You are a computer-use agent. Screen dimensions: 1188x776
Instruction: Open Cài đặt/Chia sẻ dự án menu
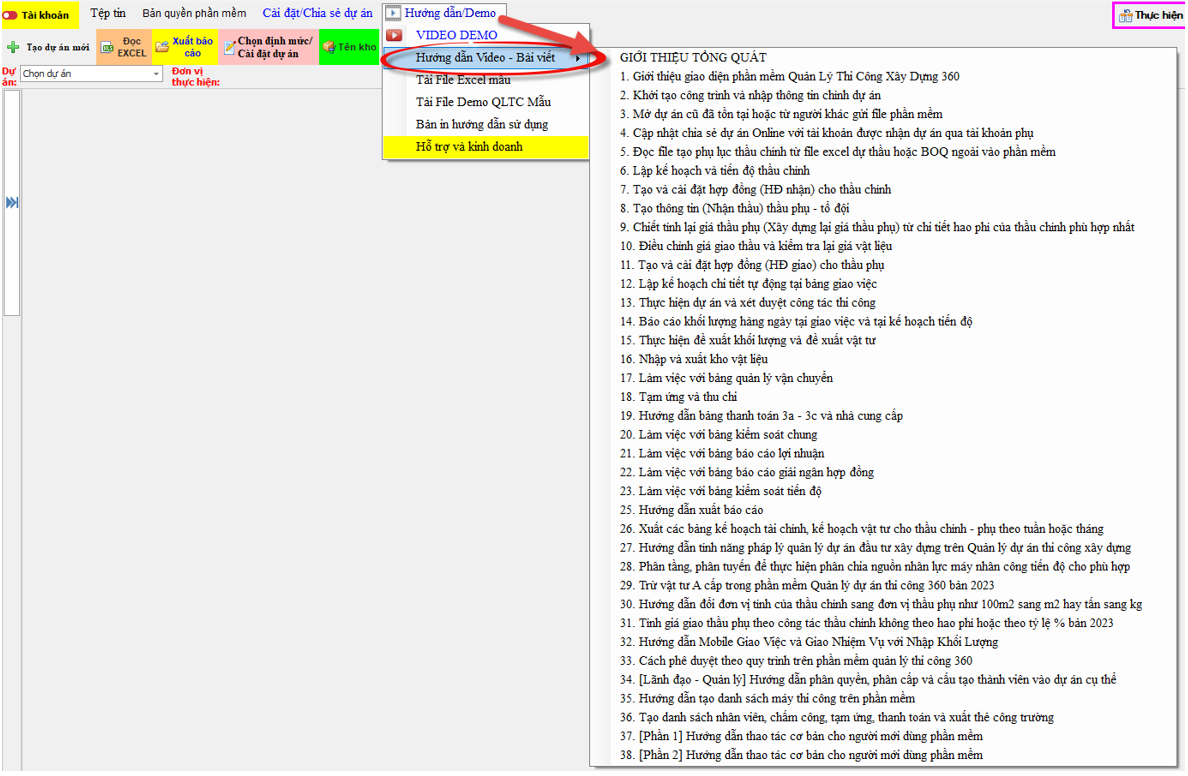pyautogui.click(x=317, y=13)
